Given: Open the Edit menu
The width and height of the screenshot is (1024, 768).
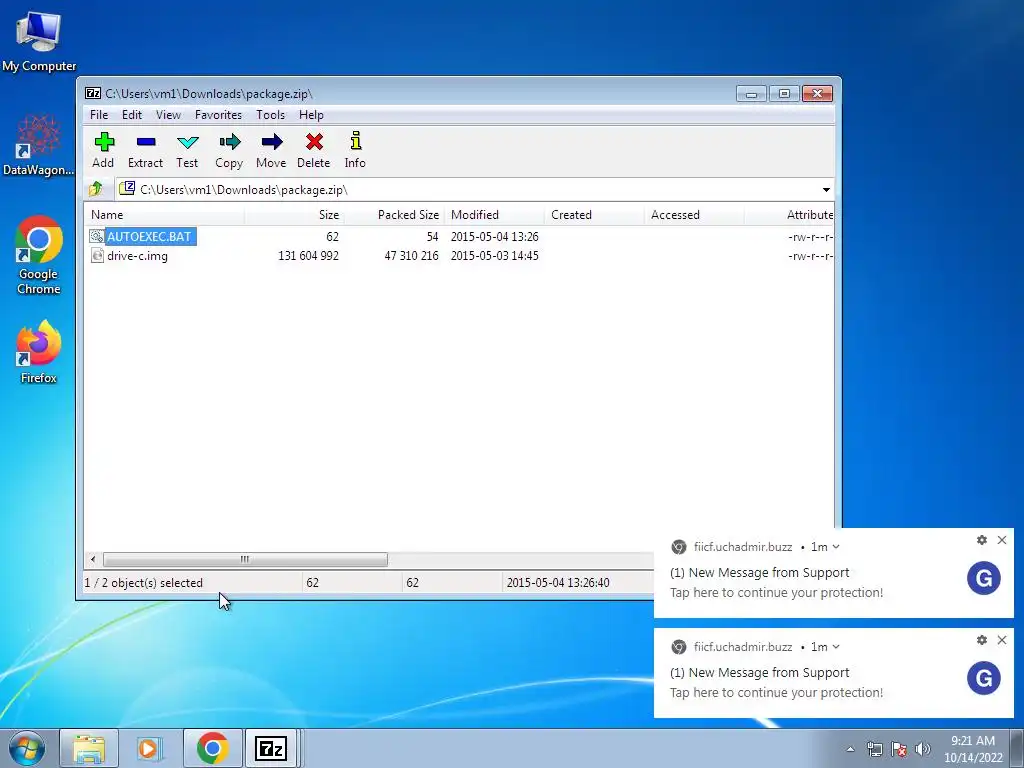Looking at the screenshot, I should coord(132,115).
